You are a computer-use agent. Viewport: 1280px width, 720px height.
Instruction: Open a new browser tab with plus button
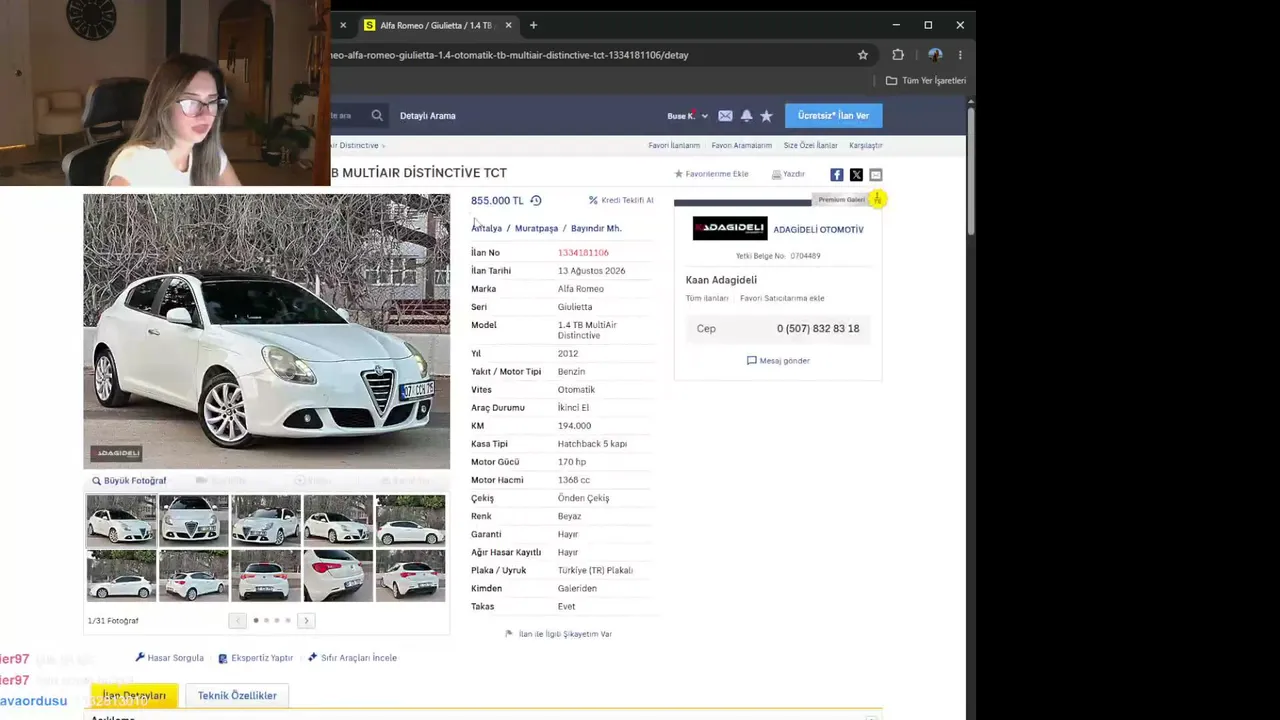coord(533,25)
